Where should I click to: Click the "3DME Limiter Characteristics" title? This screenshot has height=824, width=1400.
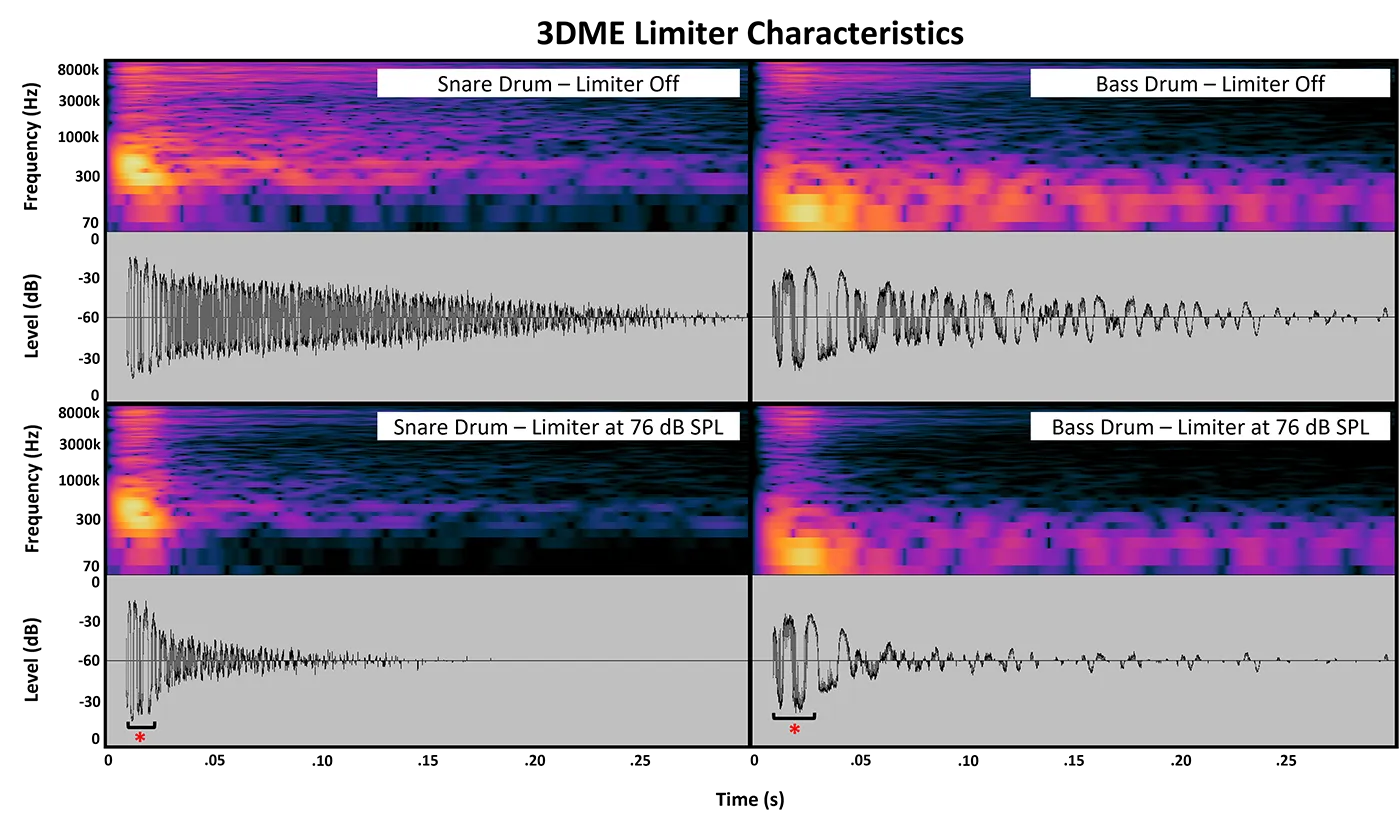click(x=750, y=33)
